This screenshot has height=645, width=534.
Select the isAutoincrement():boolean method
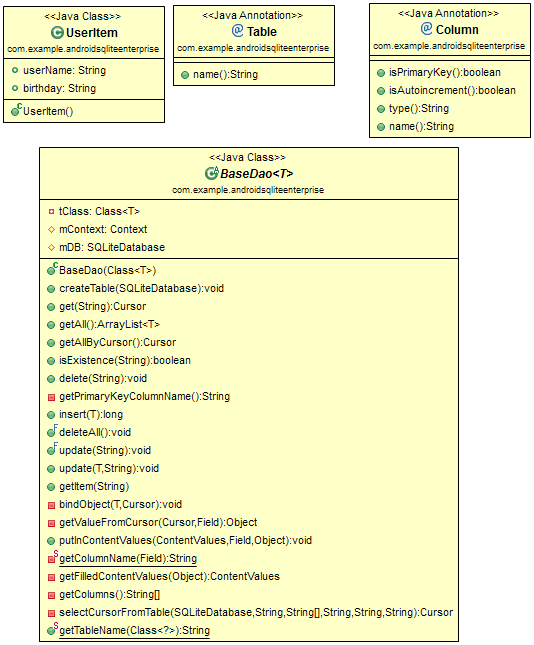[452, 90]
